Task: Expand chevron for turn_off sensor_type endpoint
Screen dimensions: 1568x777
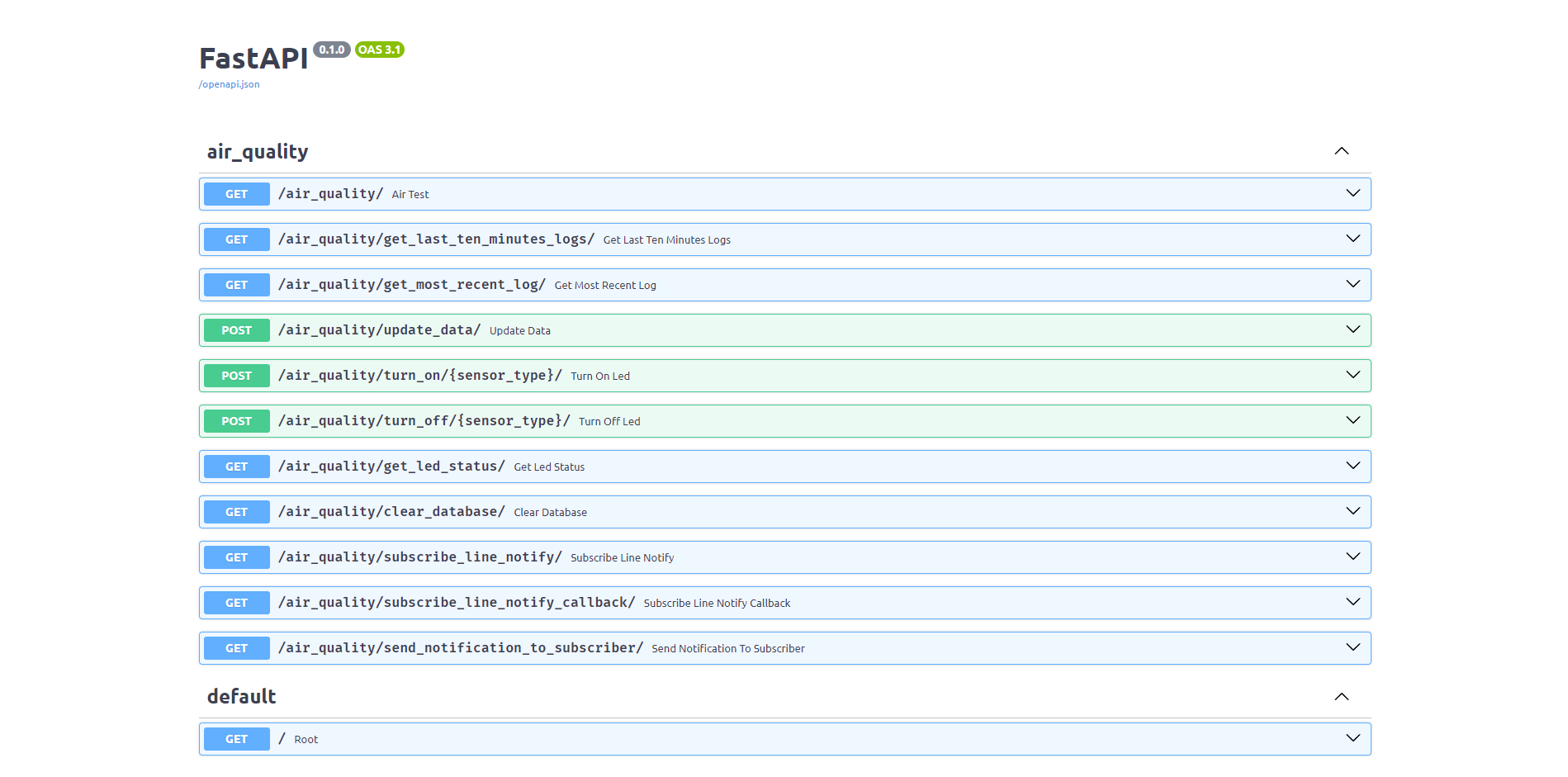Action: pyautogui.click(x=1352, y=420)
